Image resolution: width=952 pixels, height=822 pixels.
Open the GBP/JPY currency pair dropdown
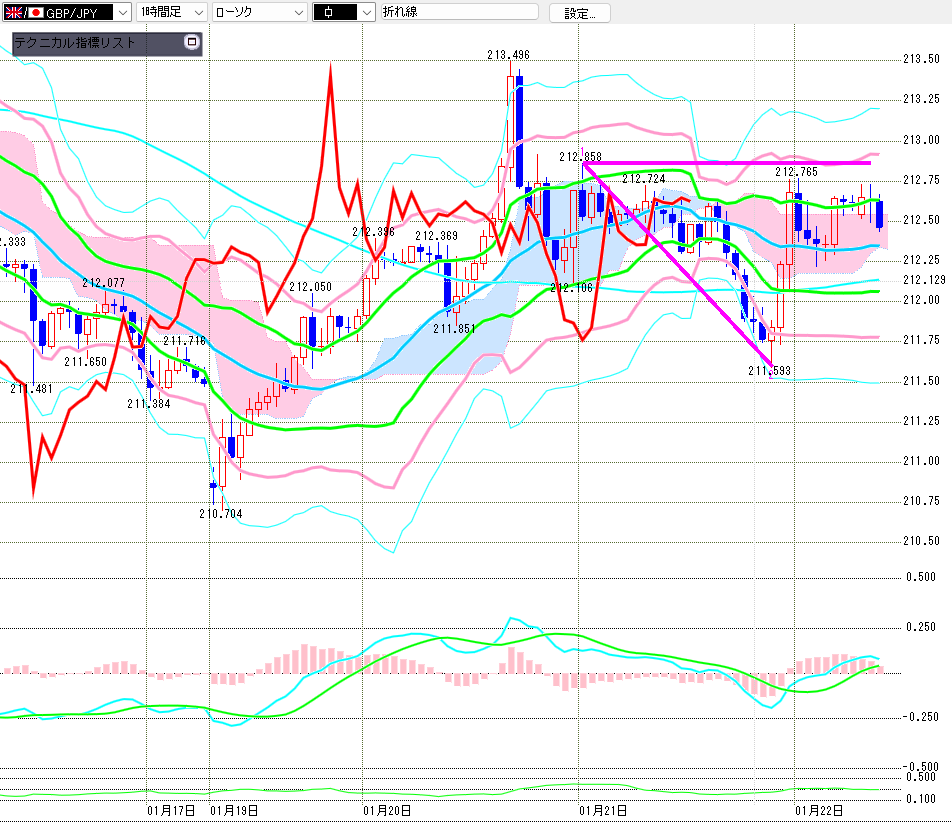[121, 12]
